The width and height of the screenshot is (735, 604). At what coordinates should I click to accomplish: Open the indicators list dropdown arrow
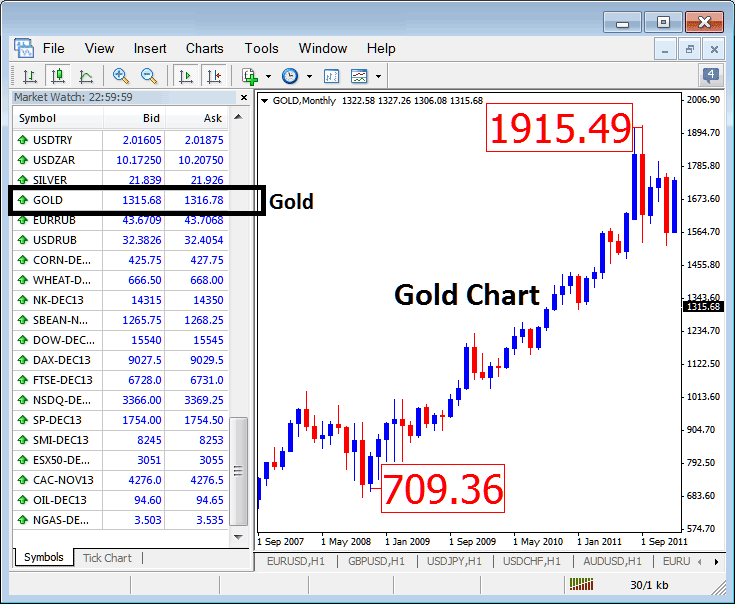tap(268, 76)
